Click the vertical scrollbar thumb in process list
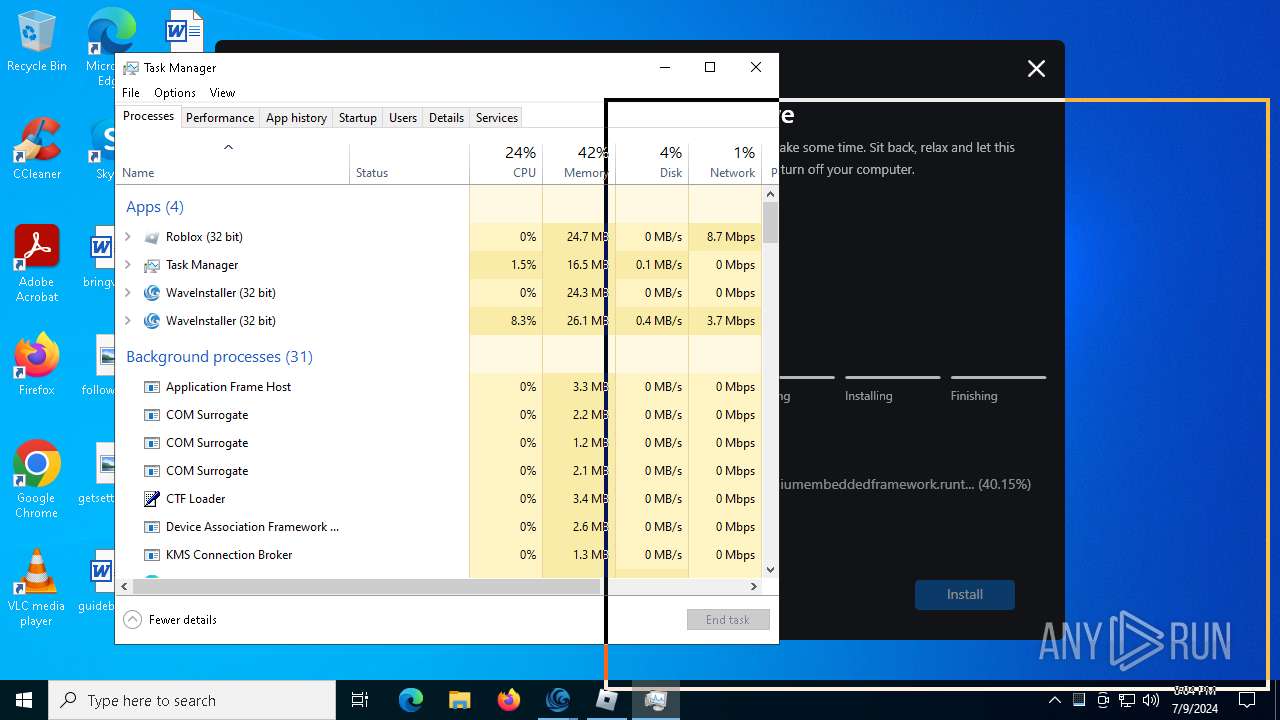The height and width of the screenshot is (720, 1280). point(770,223)
